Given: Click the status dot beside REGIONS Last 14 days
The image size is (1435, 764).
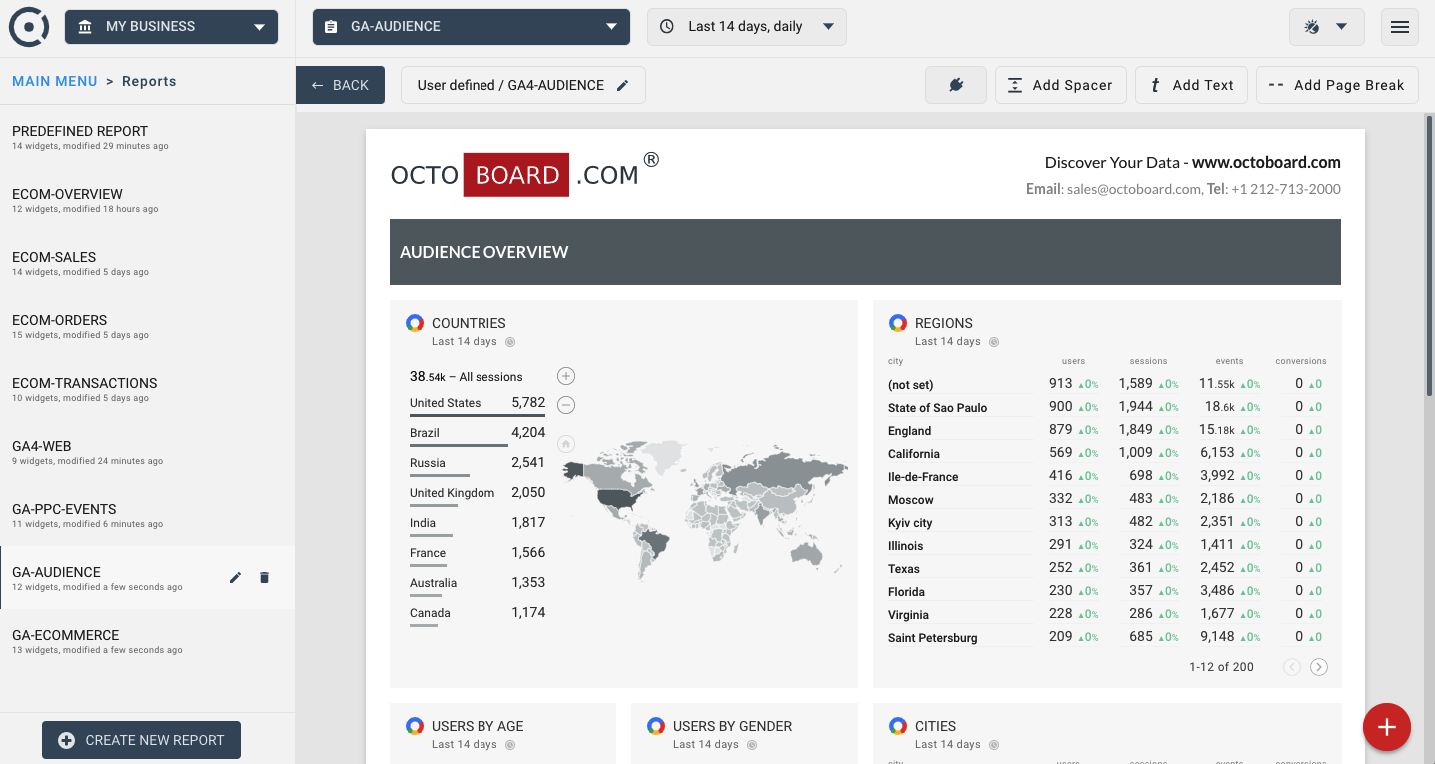Looking at the screenshot, I should tap(994, 342).
